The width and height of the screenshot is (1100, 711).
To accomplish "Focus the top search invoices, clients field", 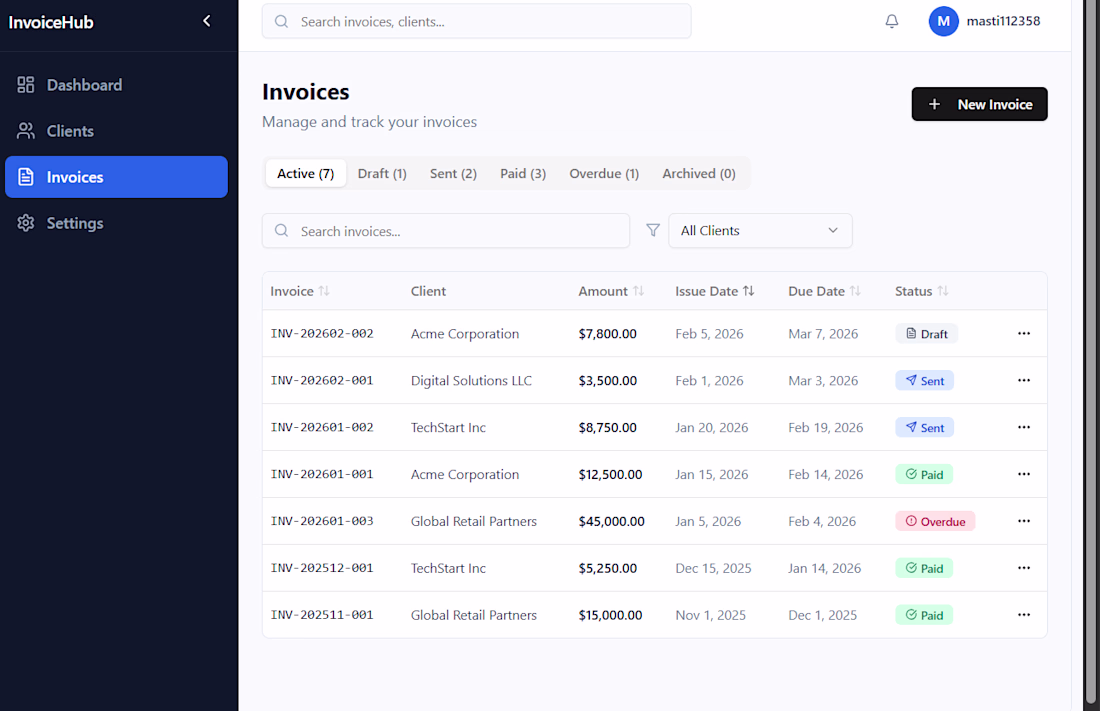I will [x=476, y=21].
